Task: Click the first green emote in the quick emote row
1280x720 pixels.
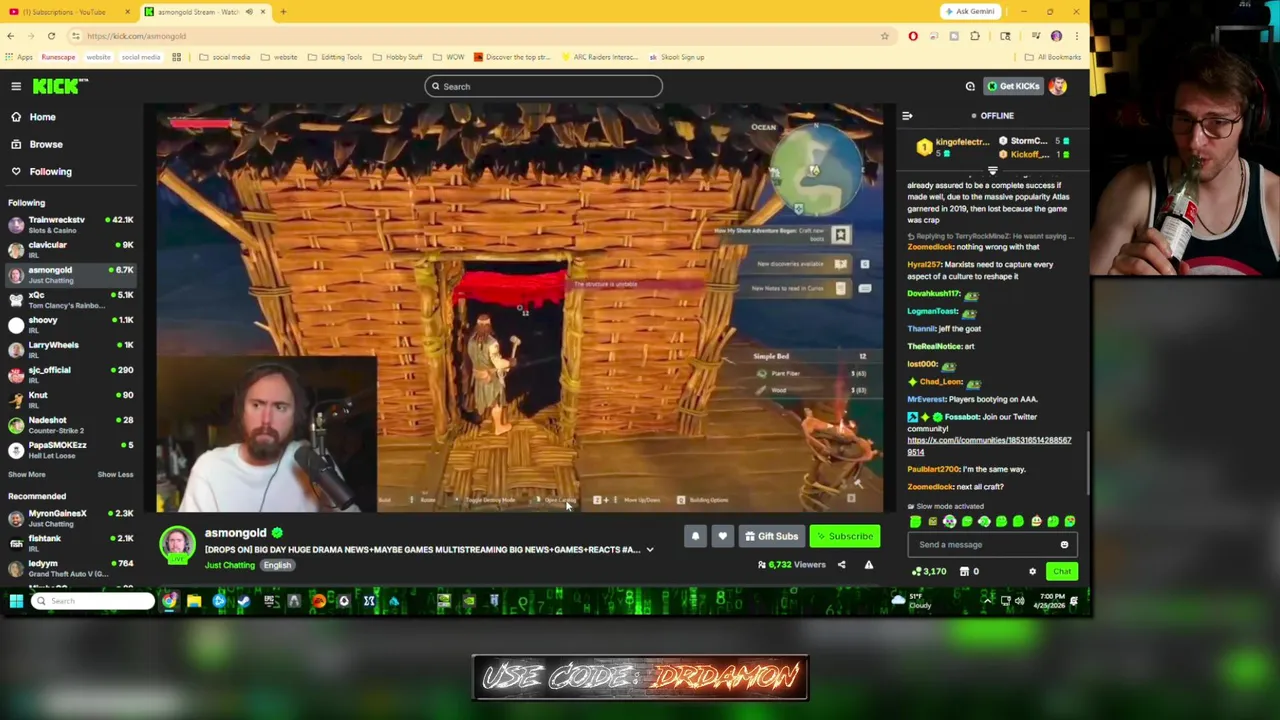Action: click(x=915, y=521)
